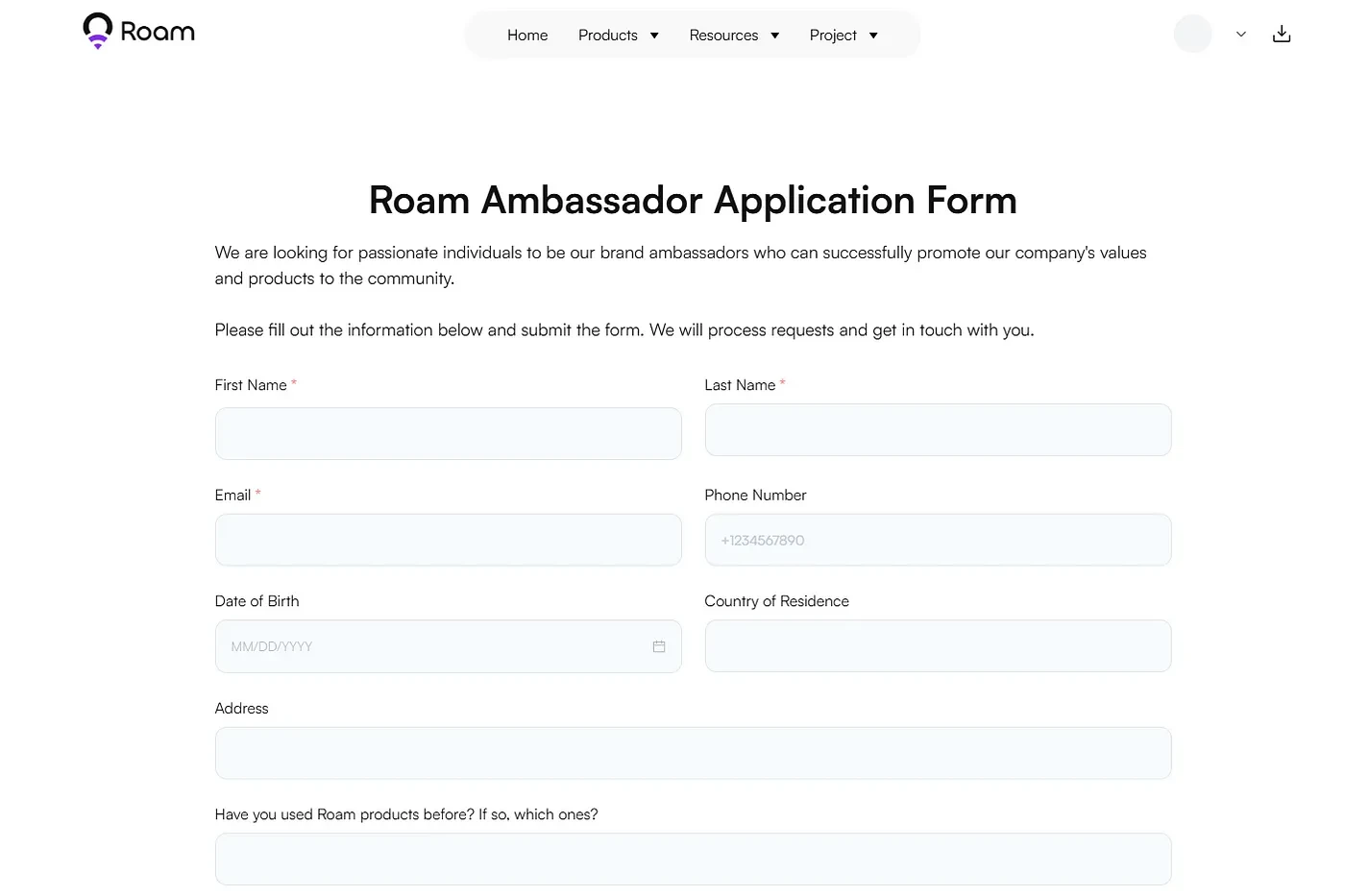Viewport: 1345px width, 896px height.
Task: Expand the account chevron next to avatar
Action: [1241, 35]
